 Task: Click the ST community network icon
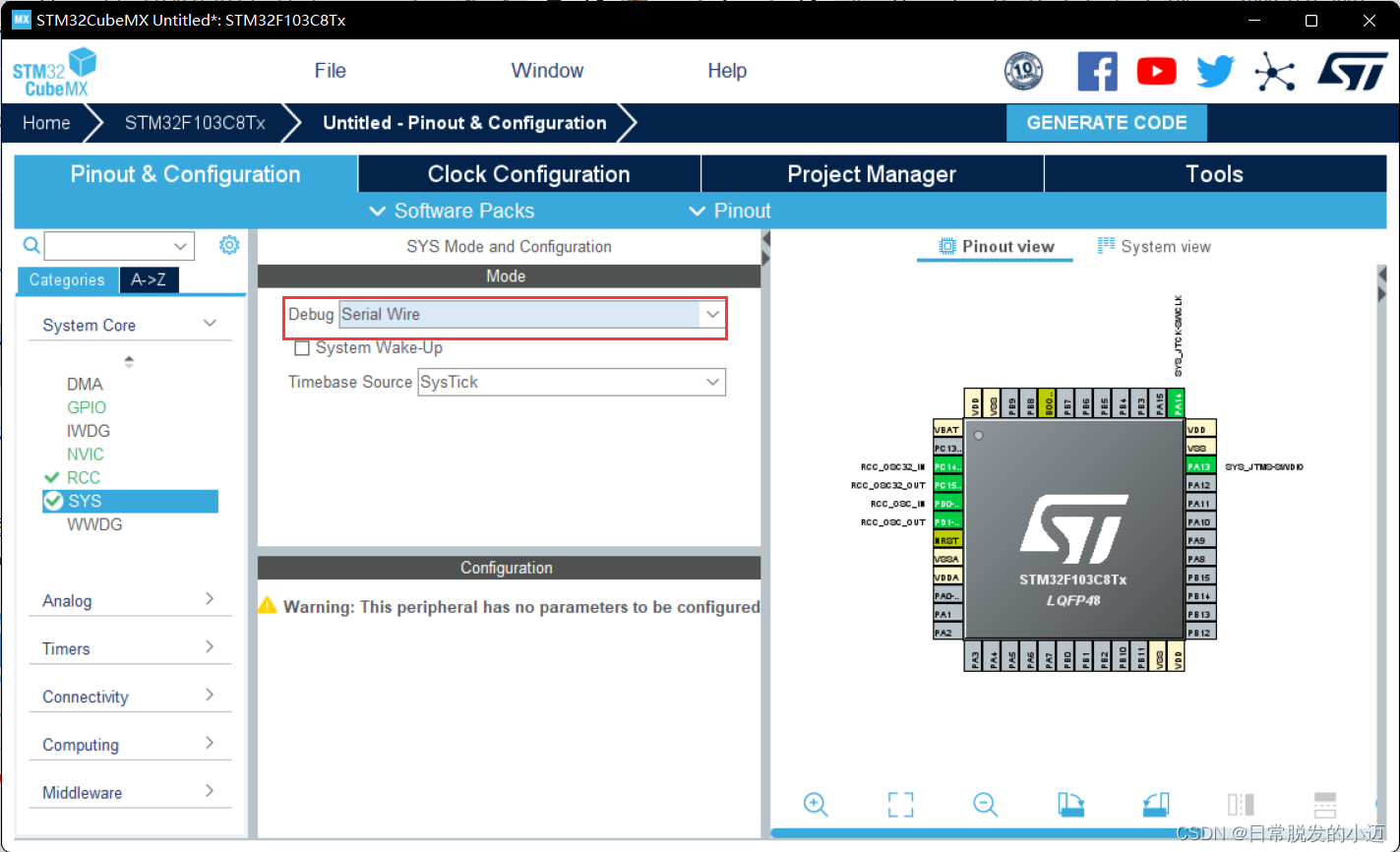pos(1274,71)
